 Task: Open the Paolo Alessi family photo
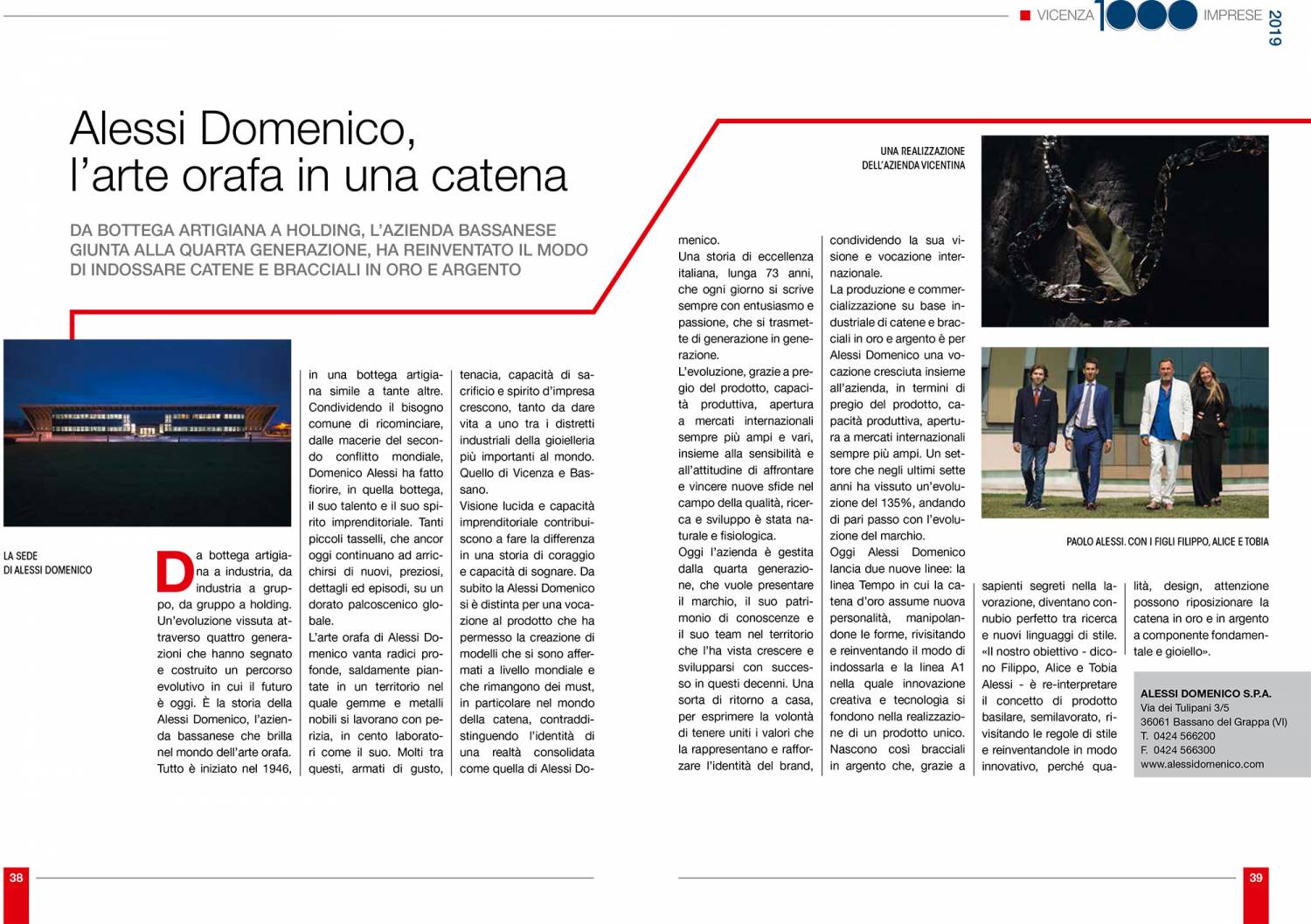pos(1124,433)
